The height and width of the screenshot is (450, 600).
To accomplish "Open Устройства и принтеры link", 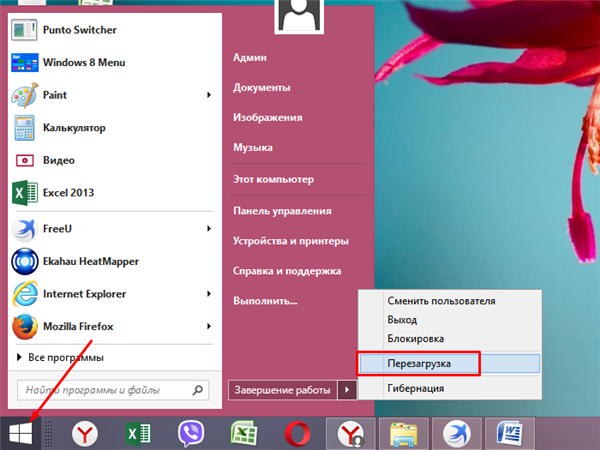I will (291, 241).
